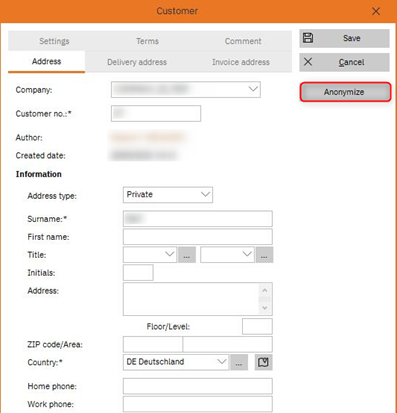Close the Customer dialog window
397x413 pixels.
[x=376, y=11]
